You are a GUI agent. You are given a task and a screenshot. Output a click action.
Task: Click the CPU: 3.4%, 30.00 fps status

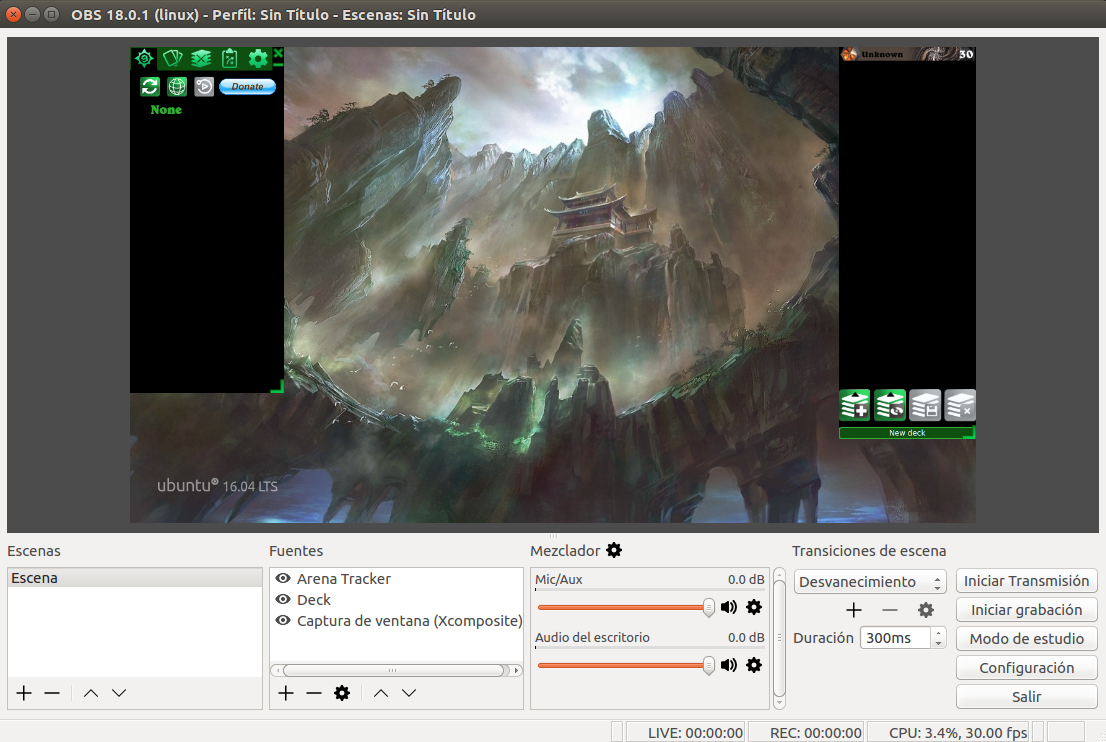click(957, 733)
